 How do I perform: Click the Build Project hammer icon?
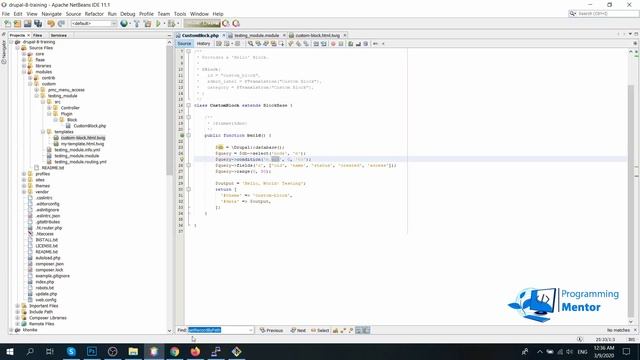tap(137, 24)
